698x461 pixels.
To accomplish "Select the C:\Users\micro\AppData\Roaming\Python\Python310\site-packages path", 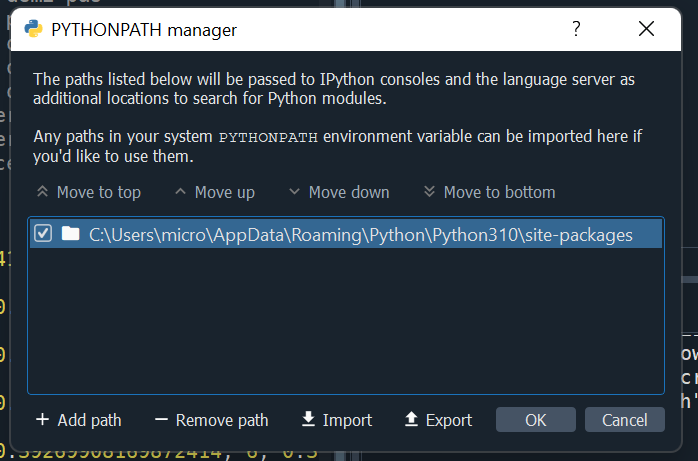I will [346, 234].
